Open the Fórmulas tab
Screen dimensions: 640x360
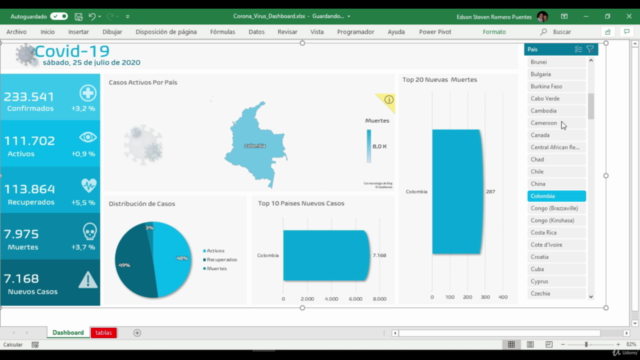pos(222,32)
